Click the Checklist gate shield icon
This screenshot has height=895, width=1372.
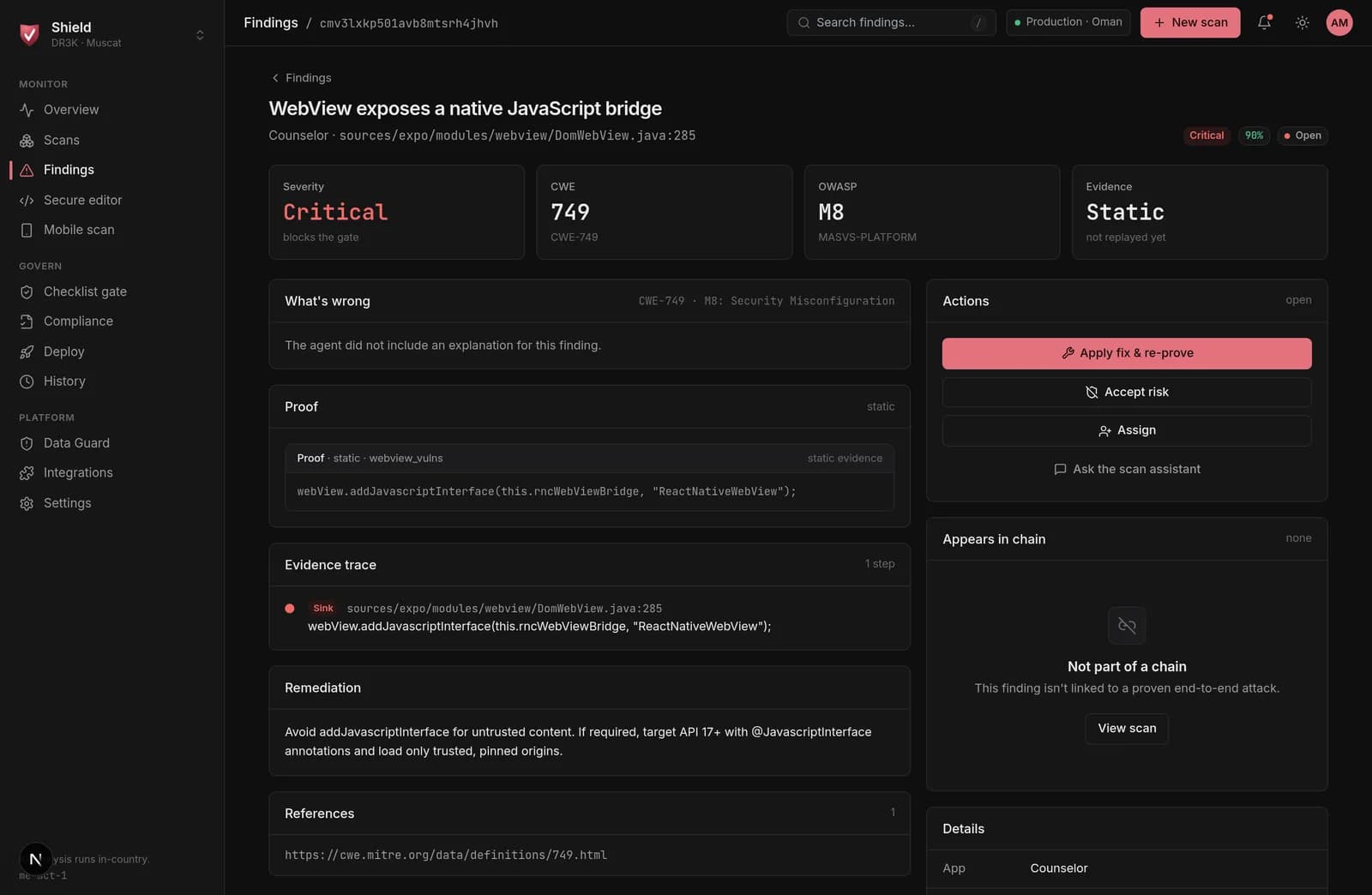click(27, 291)
